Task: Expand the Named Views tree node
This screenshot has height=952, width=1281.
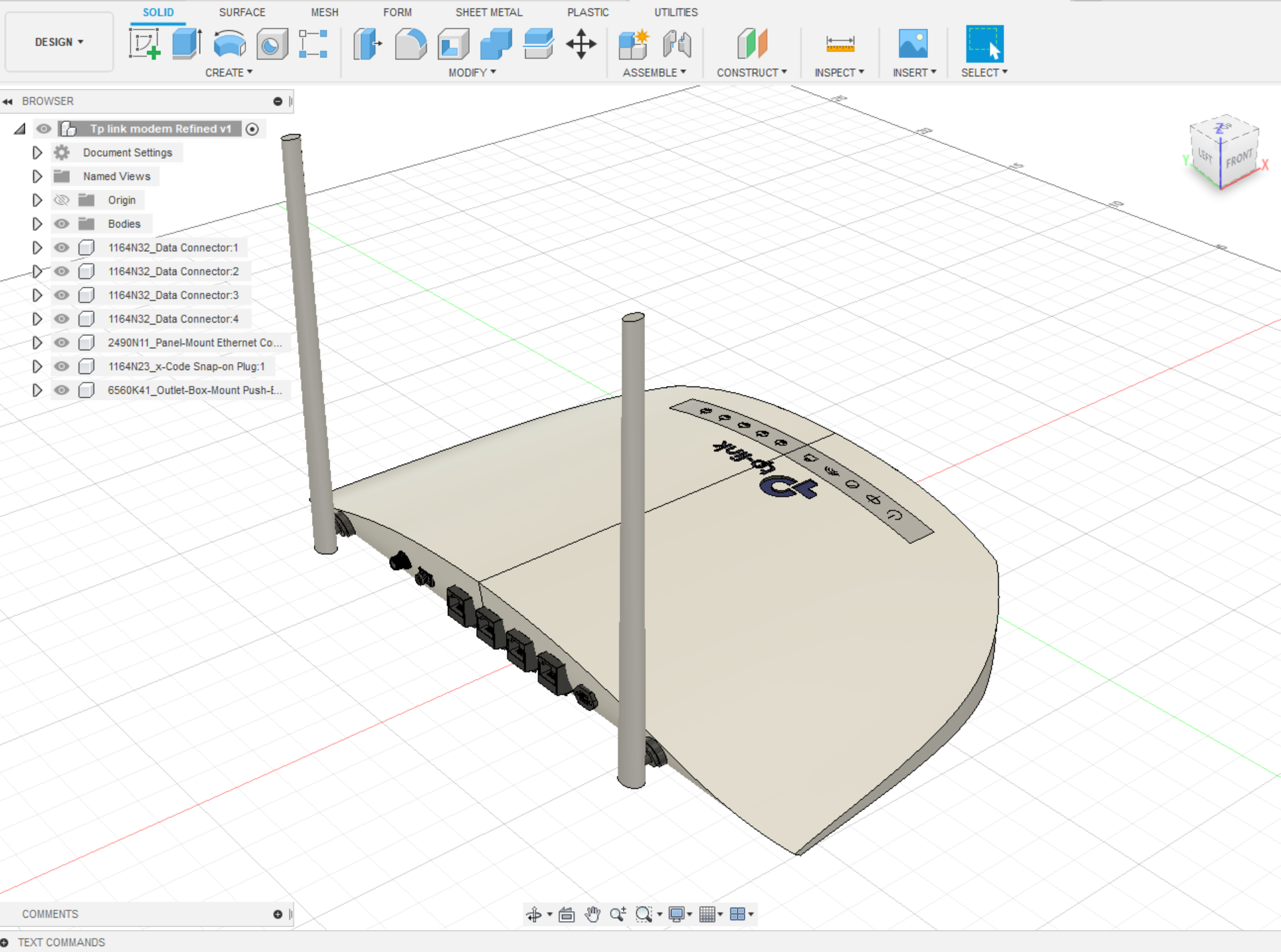Action: (37, 176)
